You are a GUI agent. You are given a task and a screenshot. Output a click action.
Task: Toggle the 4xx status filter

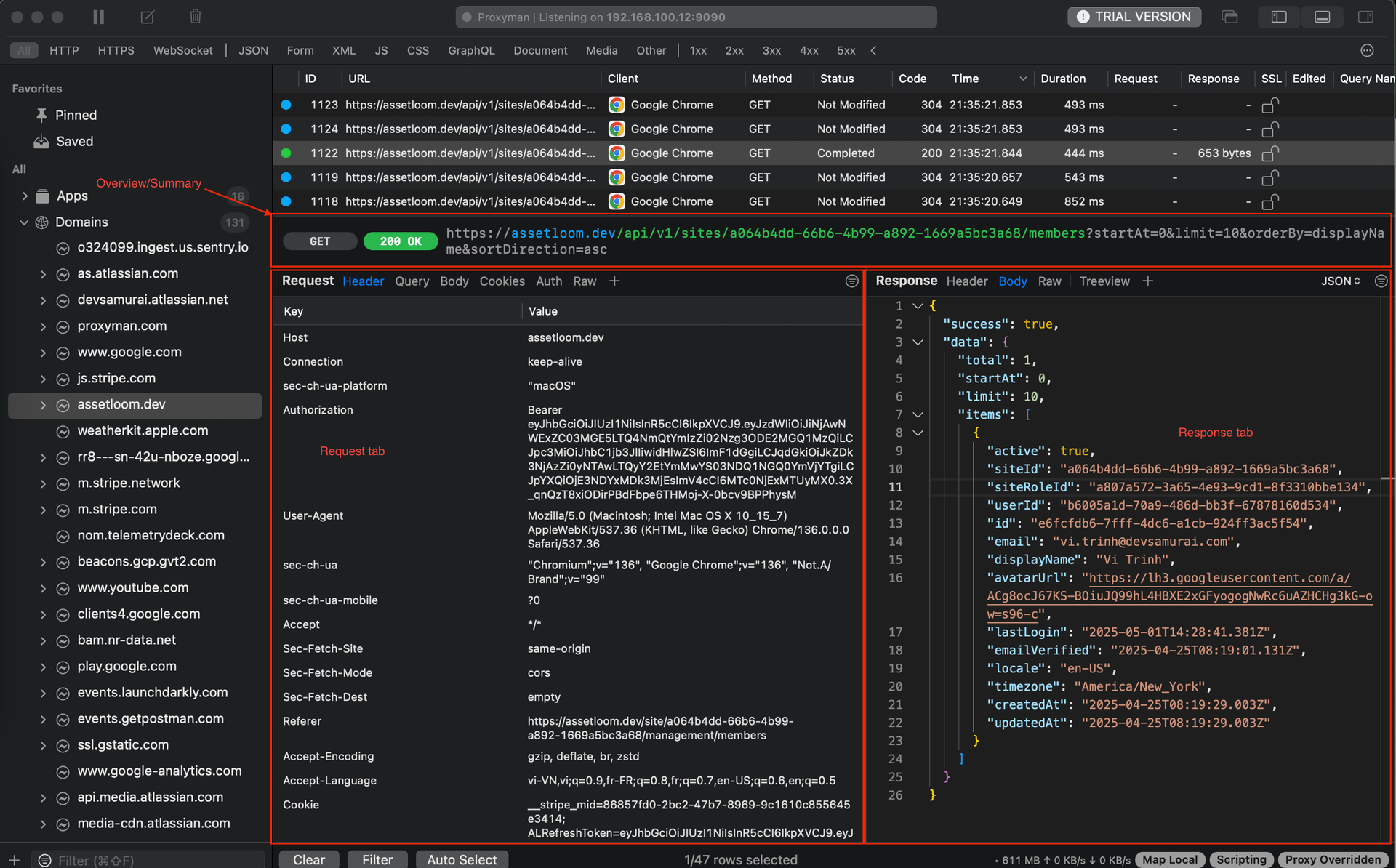809,50
